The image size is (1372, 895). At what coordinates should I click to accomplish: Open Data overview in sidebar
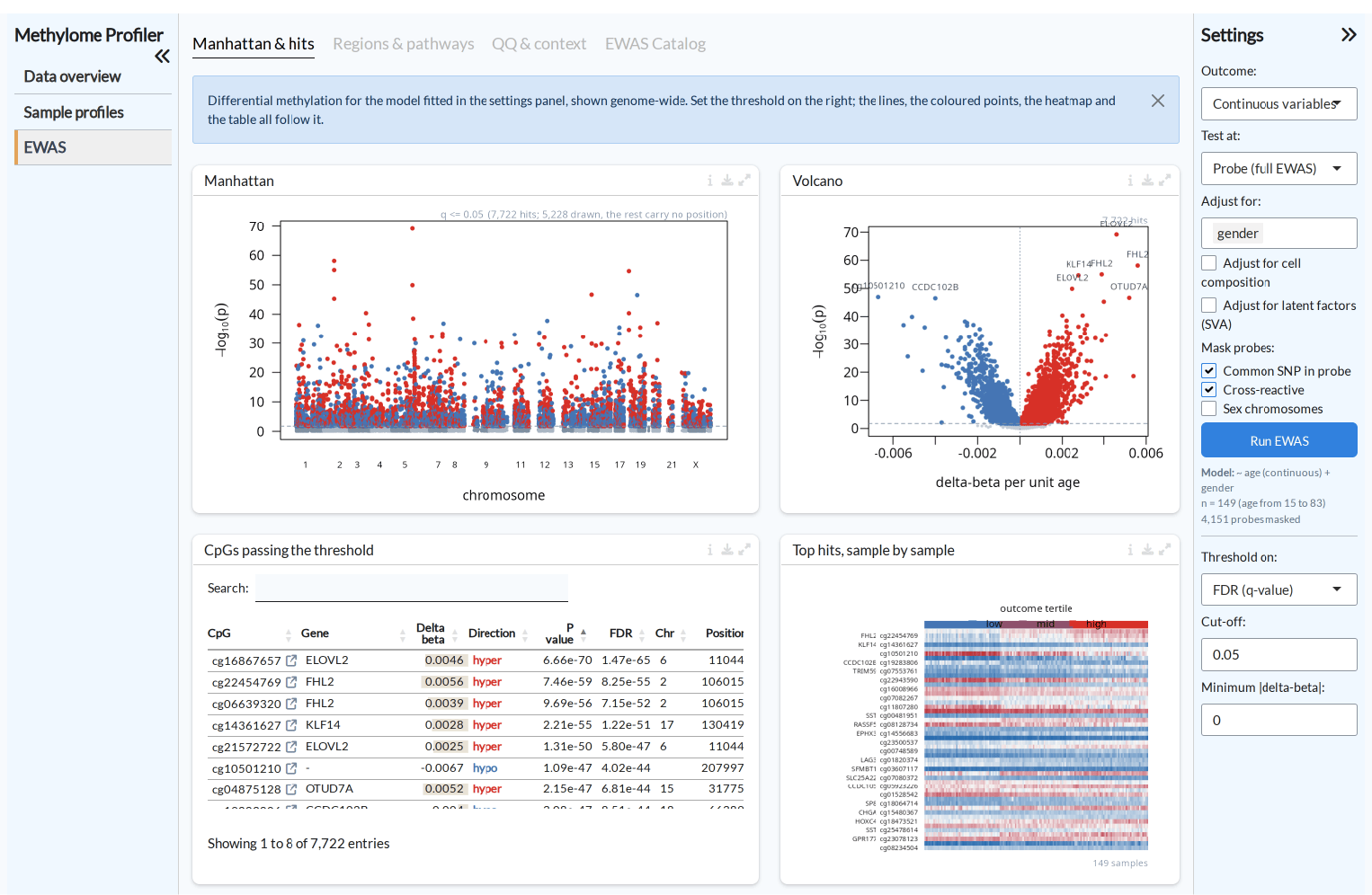93,77
